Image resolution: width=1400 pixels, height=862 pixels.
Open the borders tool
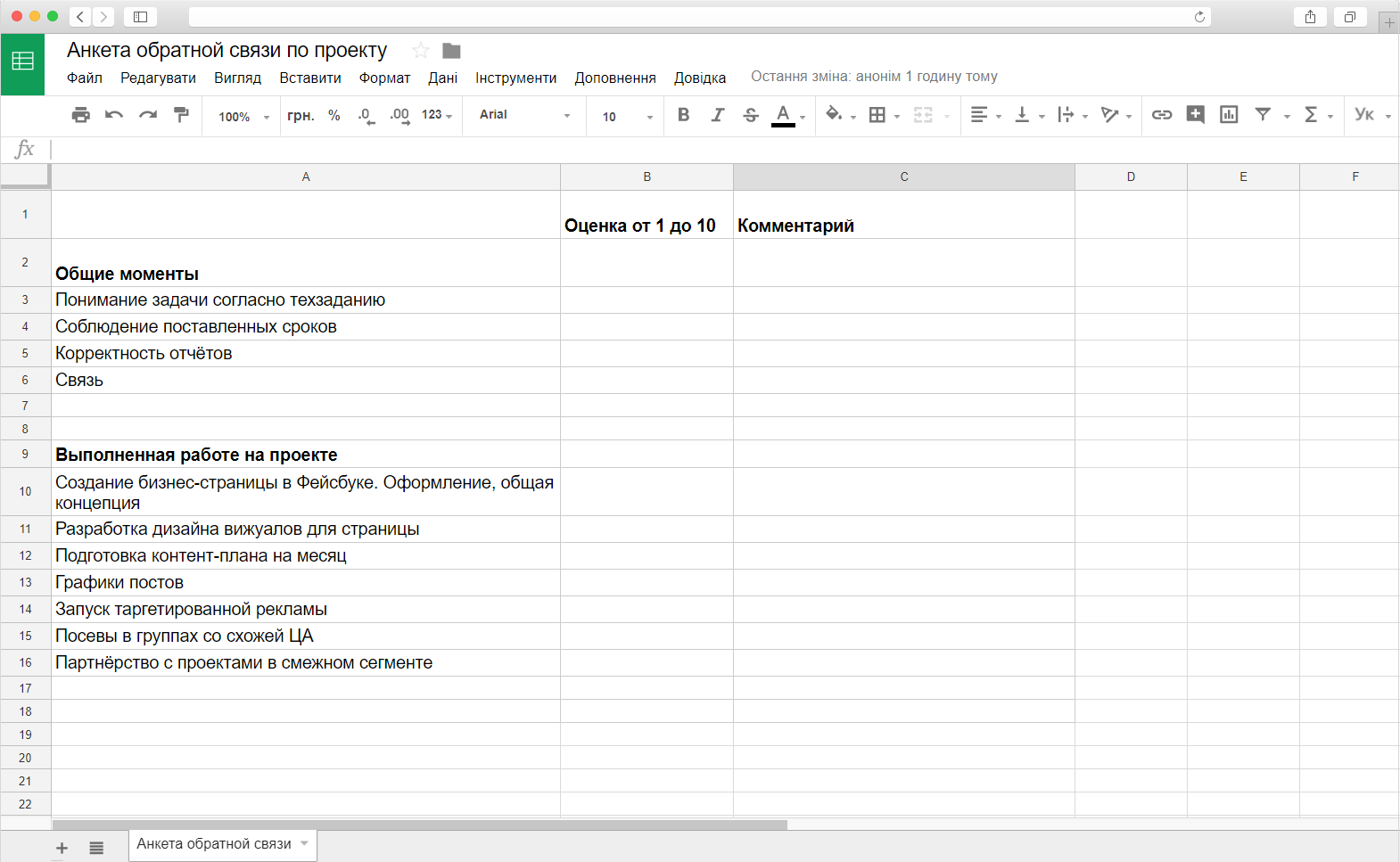(877, 115)
